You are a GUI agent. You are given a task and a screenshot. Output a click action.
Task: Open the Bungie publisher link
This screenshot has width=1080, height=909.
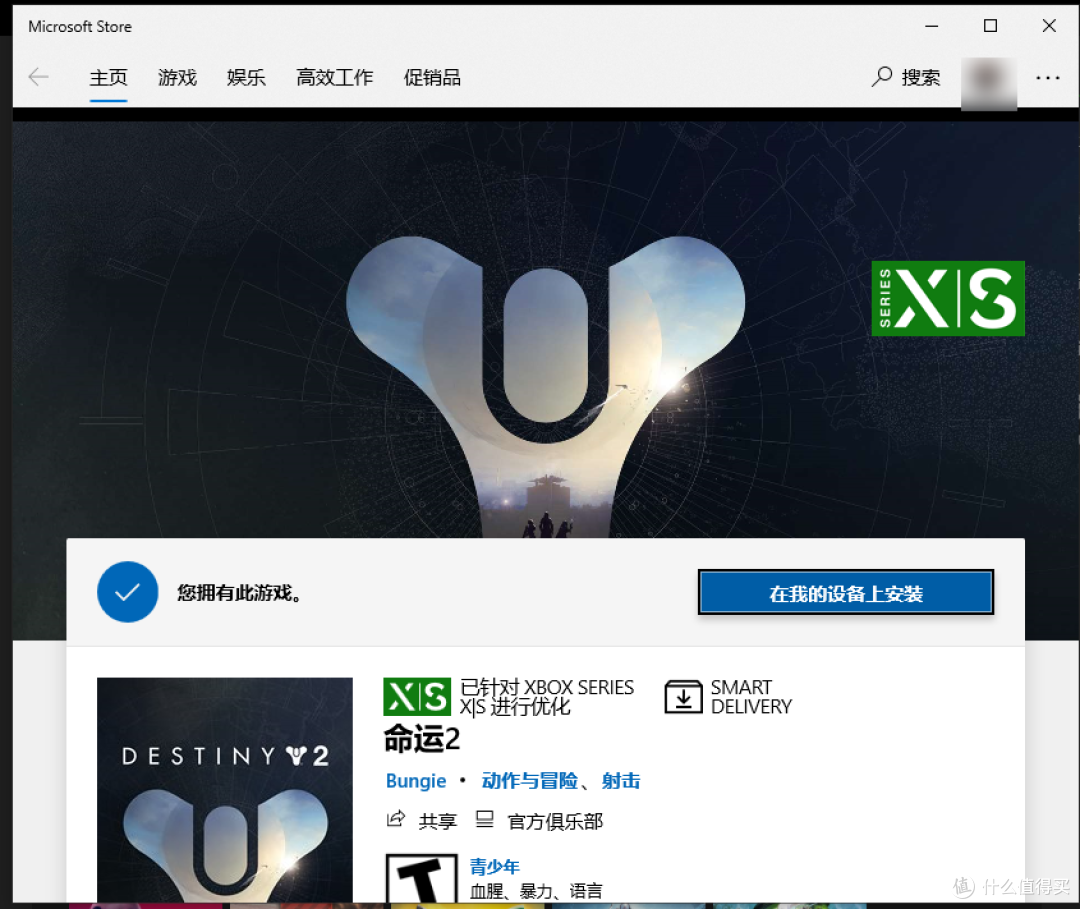(x=416, y=781)
